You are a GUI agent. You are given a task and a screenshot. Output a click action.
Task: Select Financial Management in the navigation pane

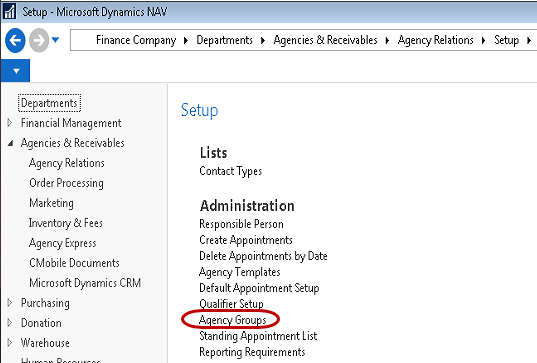point(71,123)
